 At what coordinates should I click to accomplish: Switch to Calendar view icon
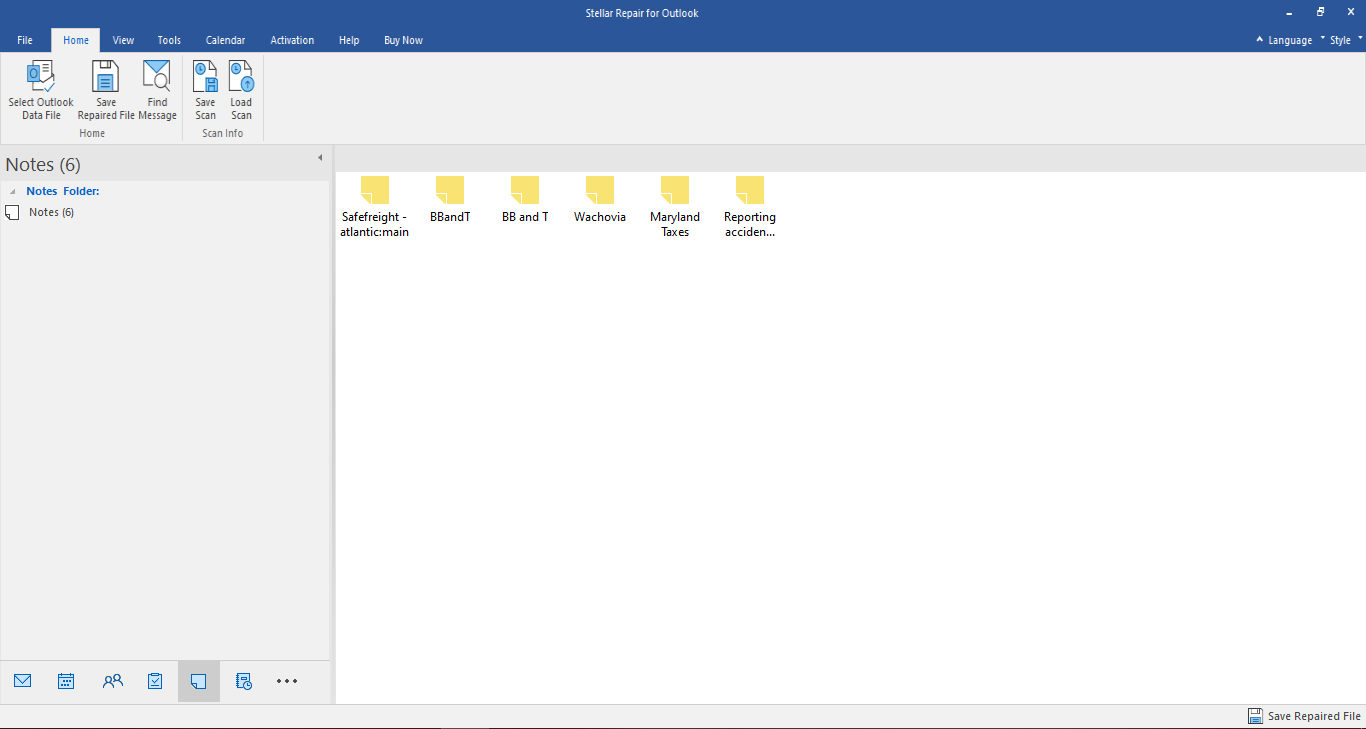[x=66, y=681]
